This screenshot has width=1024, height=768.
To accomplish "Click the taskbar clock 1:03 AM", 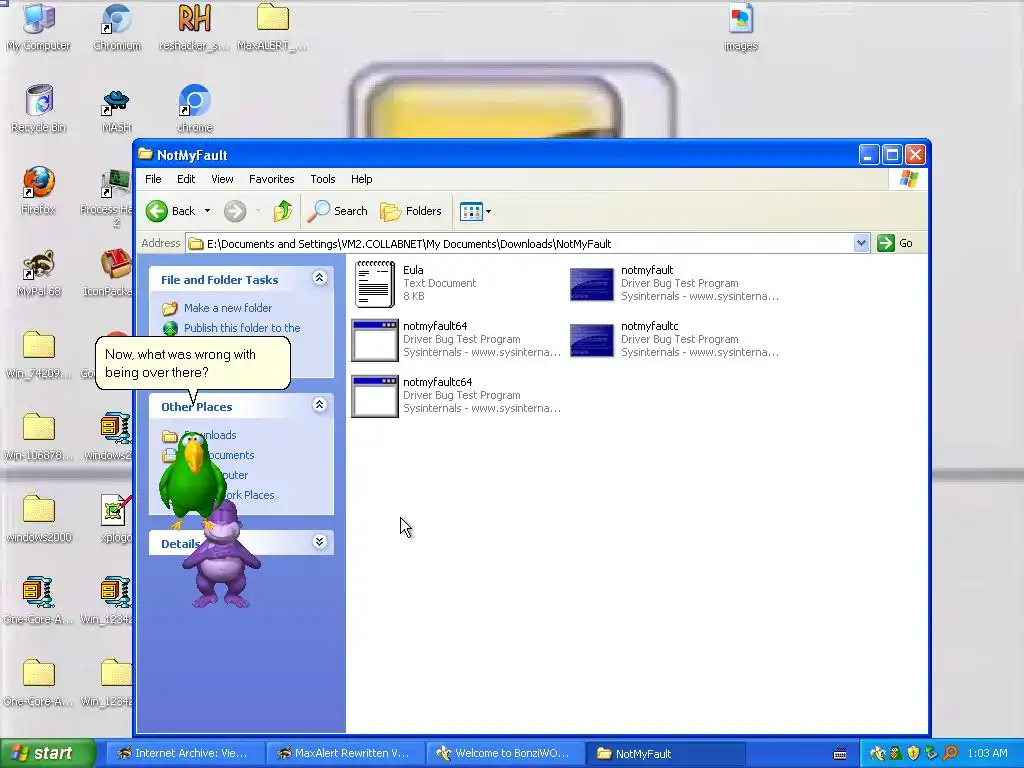I will click(x=987, y=753).
